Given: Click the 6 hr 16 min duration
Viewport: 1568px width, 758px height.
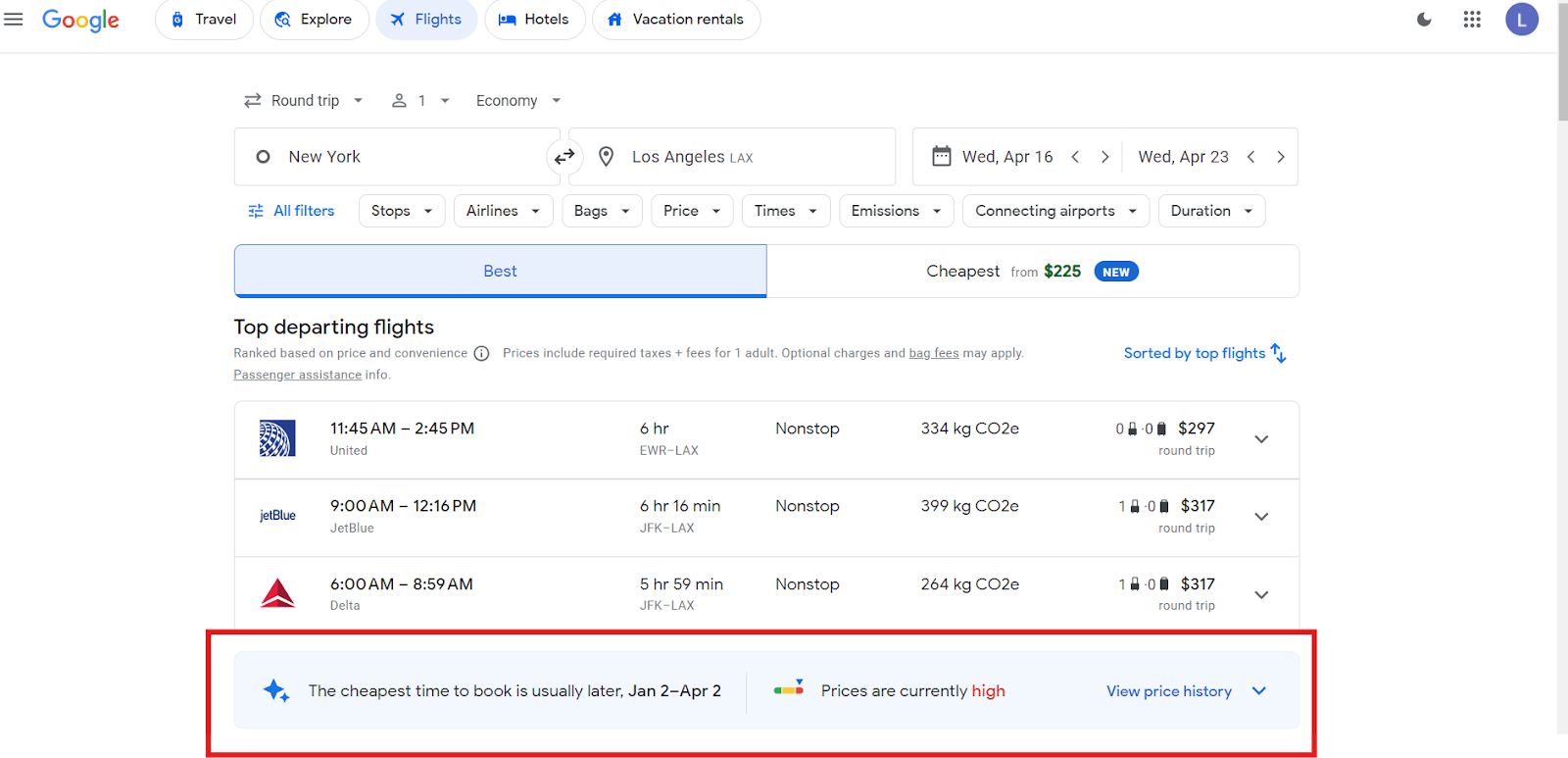Looking at the screenshot, I should pyautogui.click(x=680, y=506).
